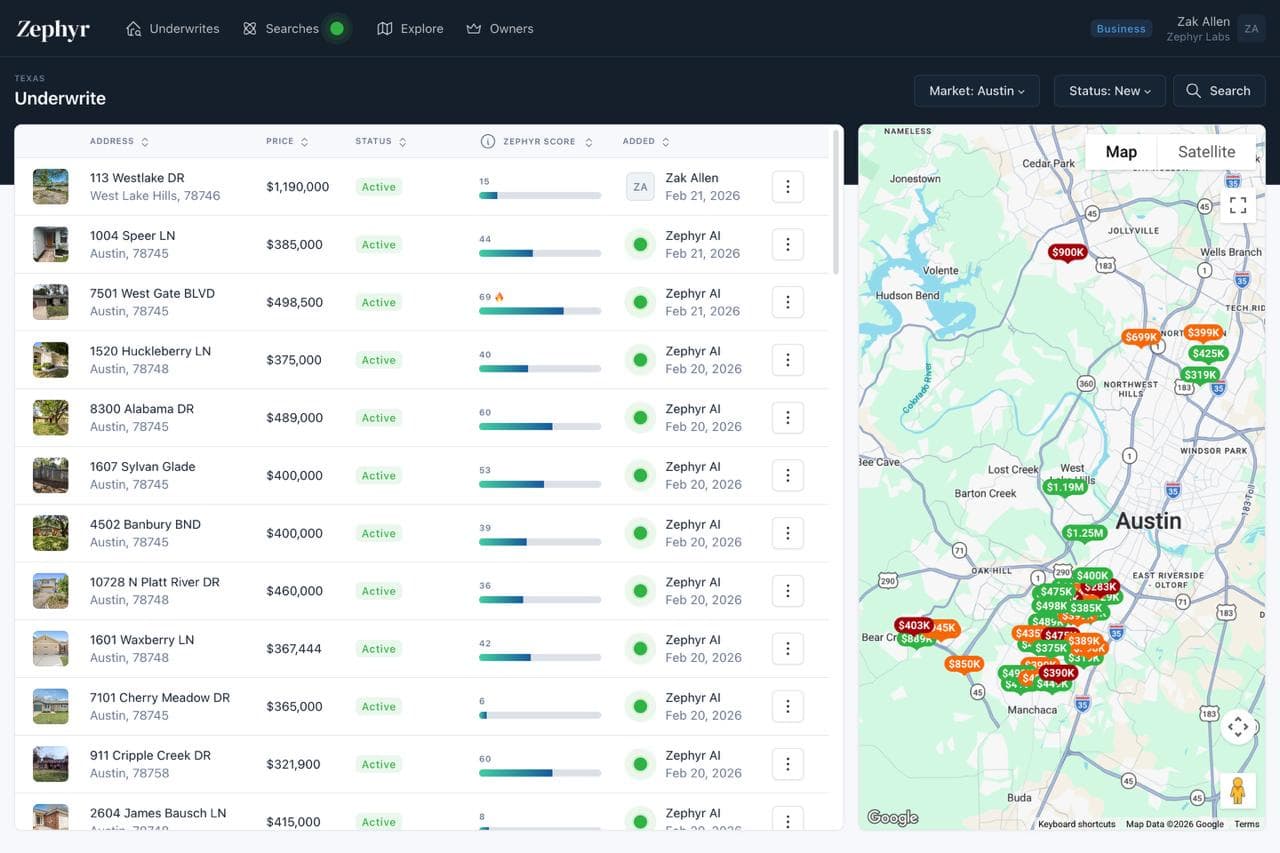Open the kebab menu for 911 Cripple Creek DR
Viewport: 1280px width, 853px height.
pos(789,763)
